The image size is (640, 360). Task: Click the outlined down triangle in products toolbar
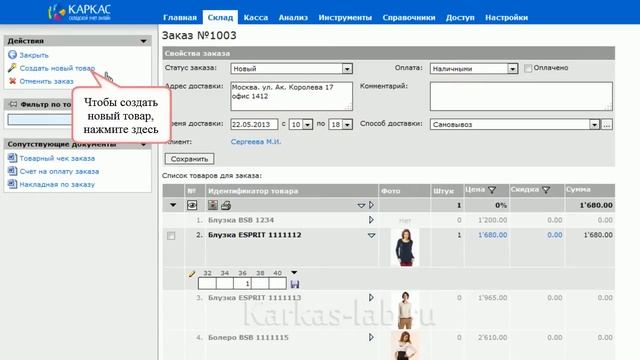361,205
